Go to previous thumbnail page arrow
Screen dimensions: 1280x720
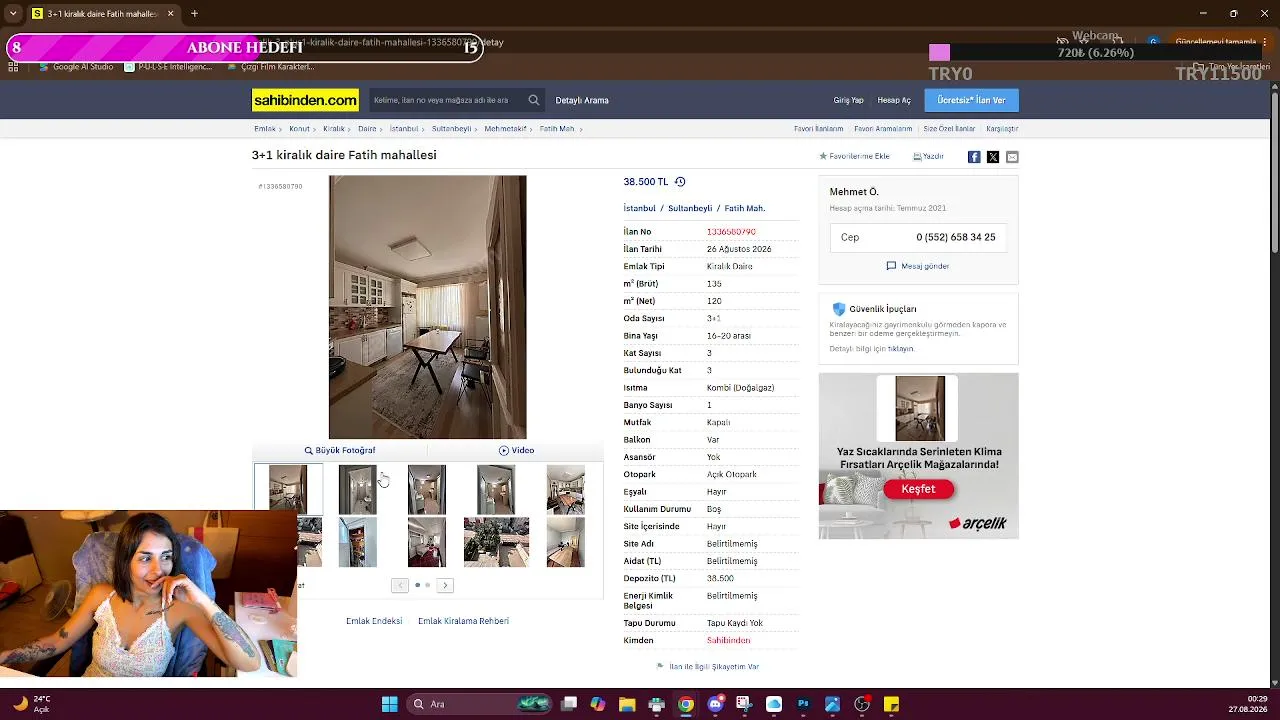point(400,585)
